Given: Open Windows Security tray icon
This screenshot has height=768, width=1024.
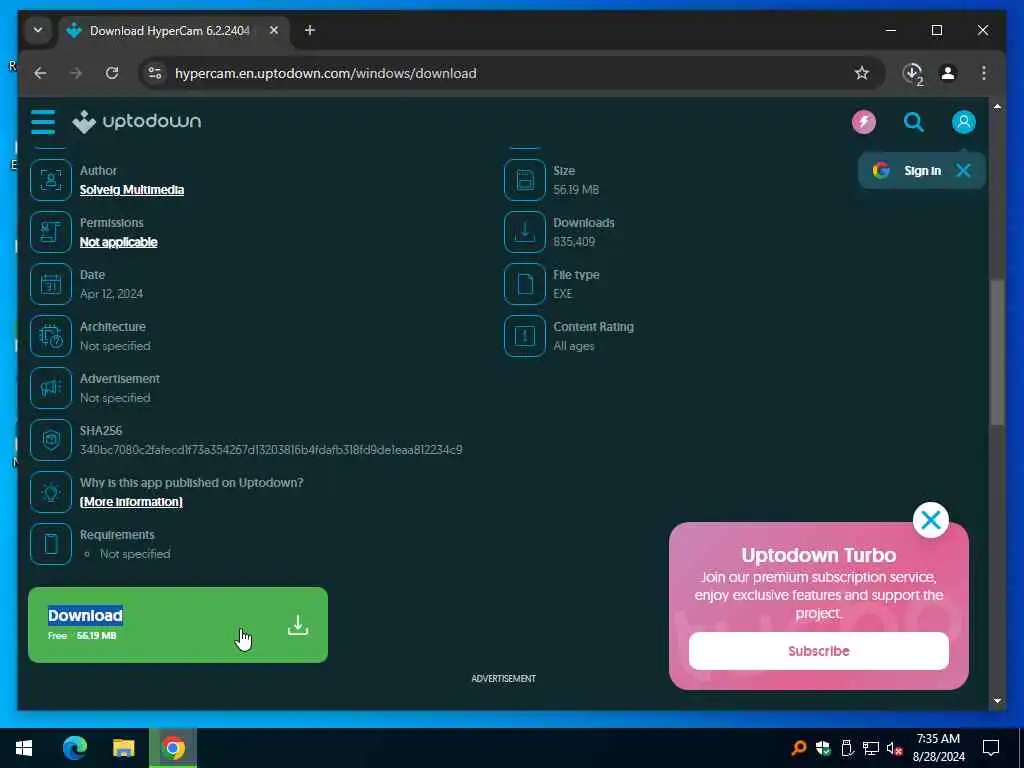Looking at the screenshot, I should (823, 748).
